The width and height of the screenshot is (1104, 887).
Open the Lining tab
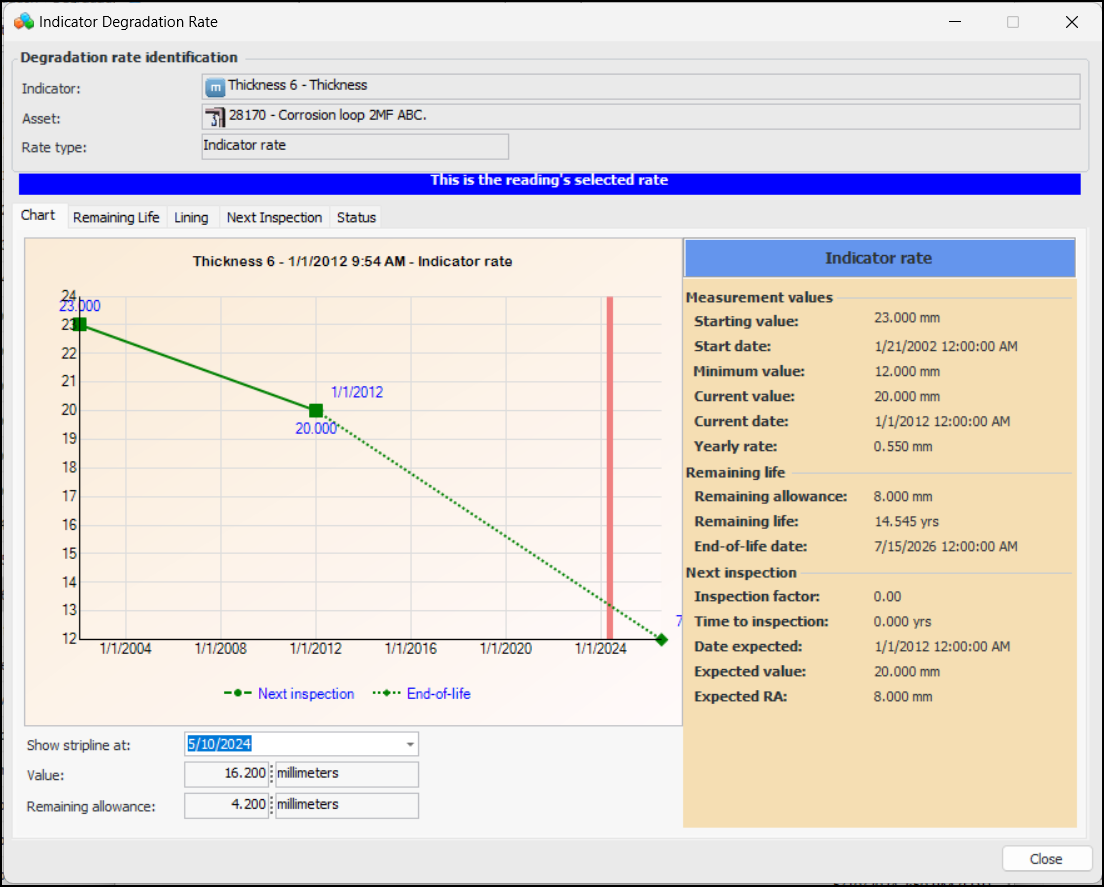tap(191, 217)
